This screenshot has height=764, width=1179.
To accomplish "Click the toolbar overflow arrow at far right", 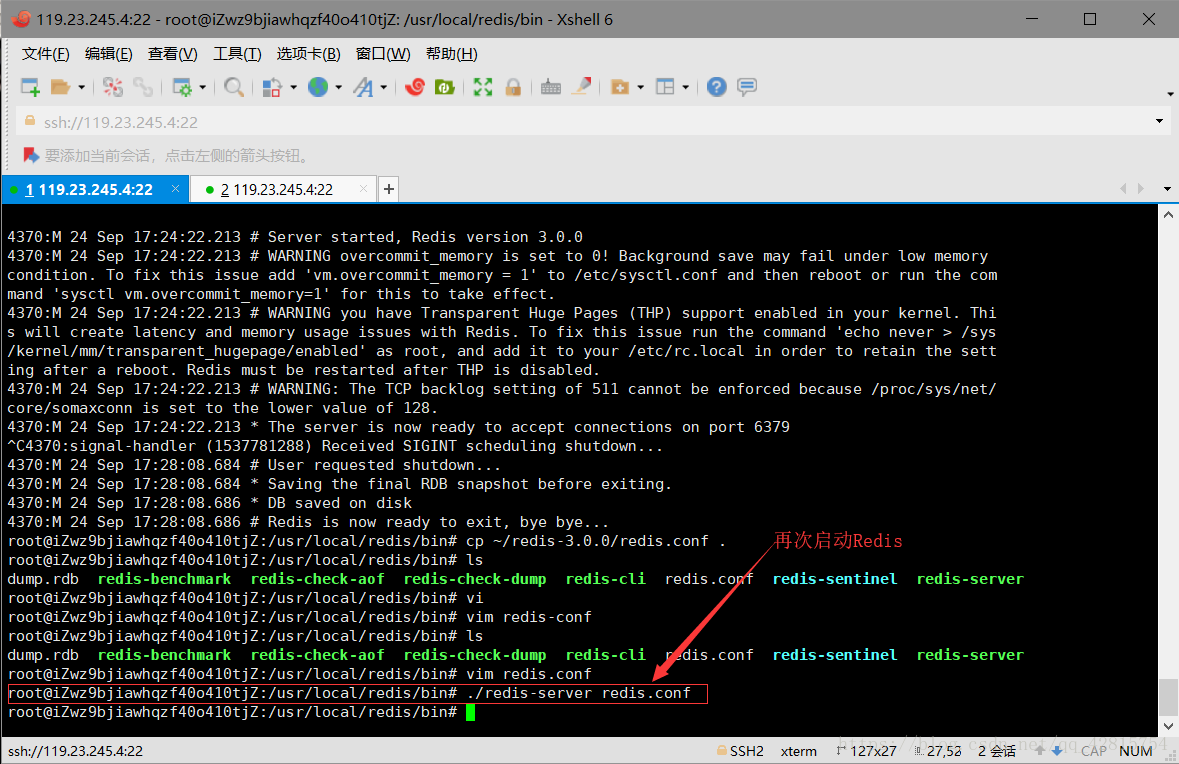I will click(1170, 94).
